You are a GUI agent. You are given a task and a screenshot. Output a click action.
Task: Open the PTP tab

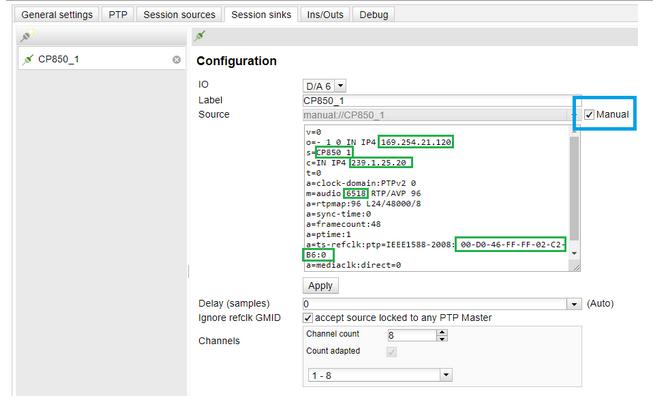(x=118, y=15)
